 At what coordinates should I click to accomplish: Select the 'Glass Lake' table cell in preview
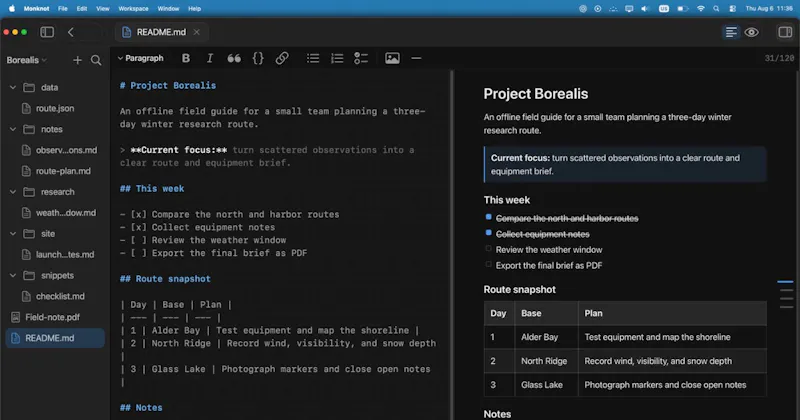point(546,385)
